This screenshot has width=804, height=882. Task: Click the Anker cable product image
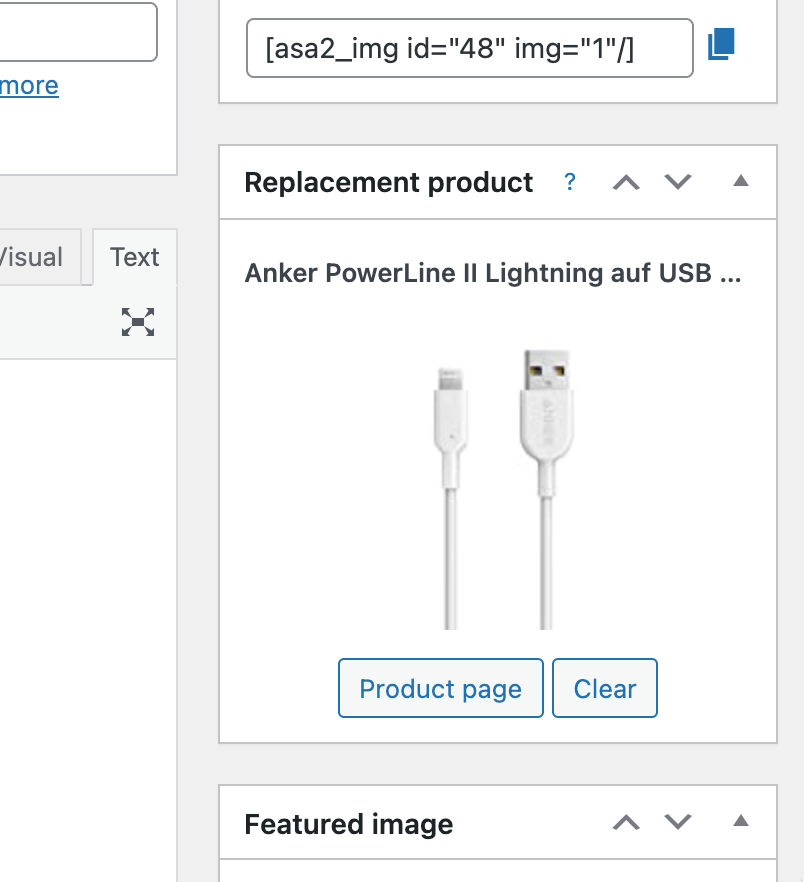tap(497, 488)
